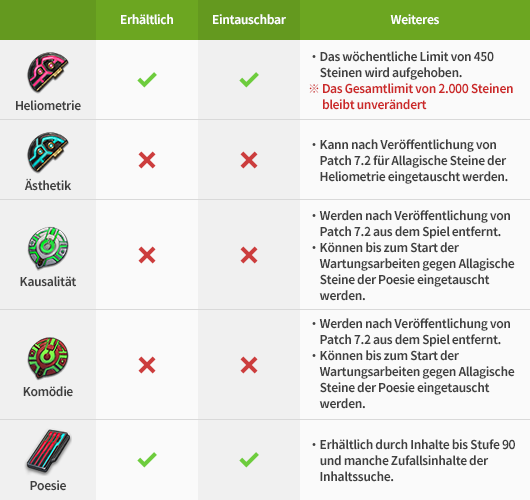
Task: Click the red X for Kausalität Erhältlich
Action: point(147,255)
